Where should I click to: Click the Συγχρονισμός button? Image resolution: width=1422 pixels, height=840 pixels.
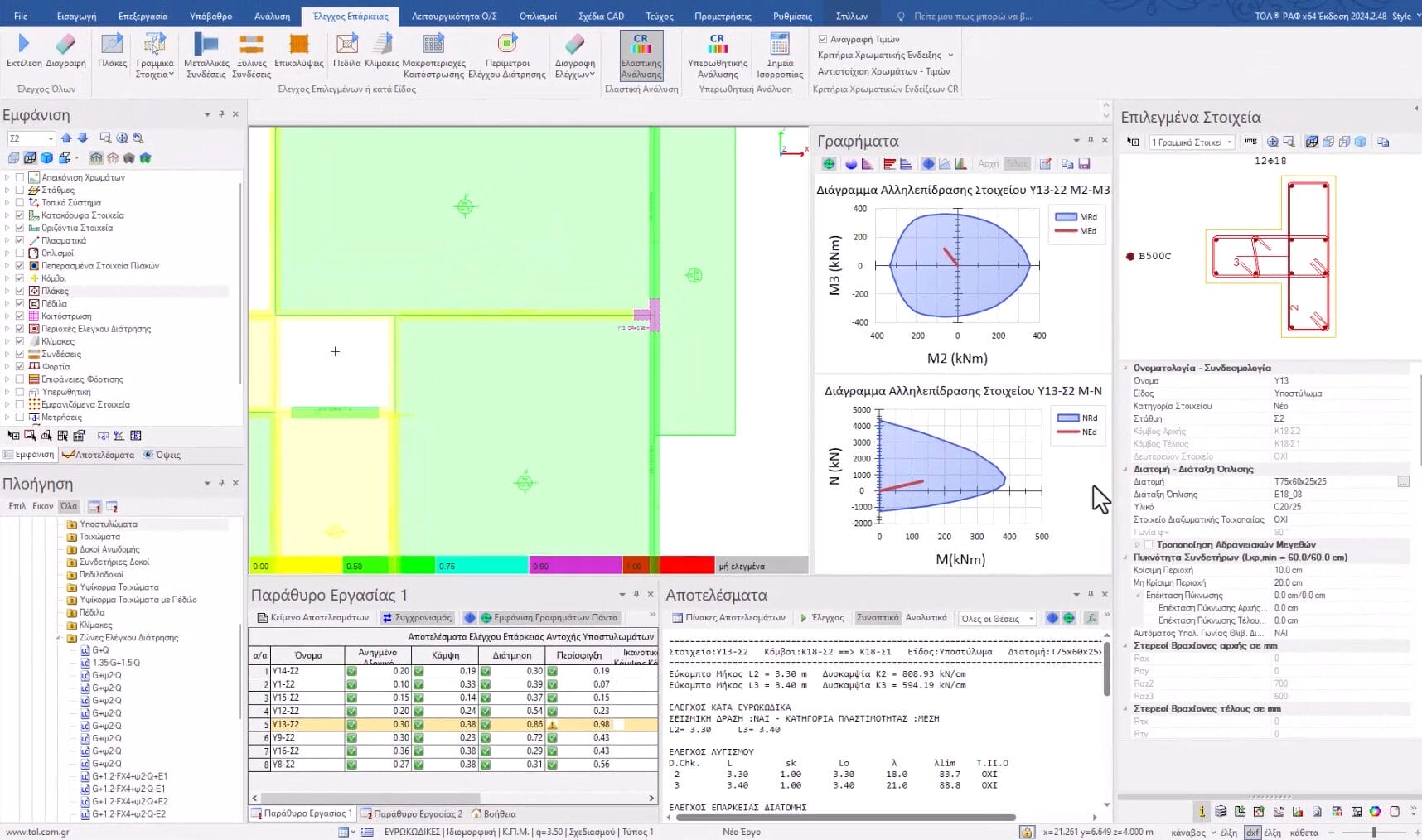coord(417,618)
